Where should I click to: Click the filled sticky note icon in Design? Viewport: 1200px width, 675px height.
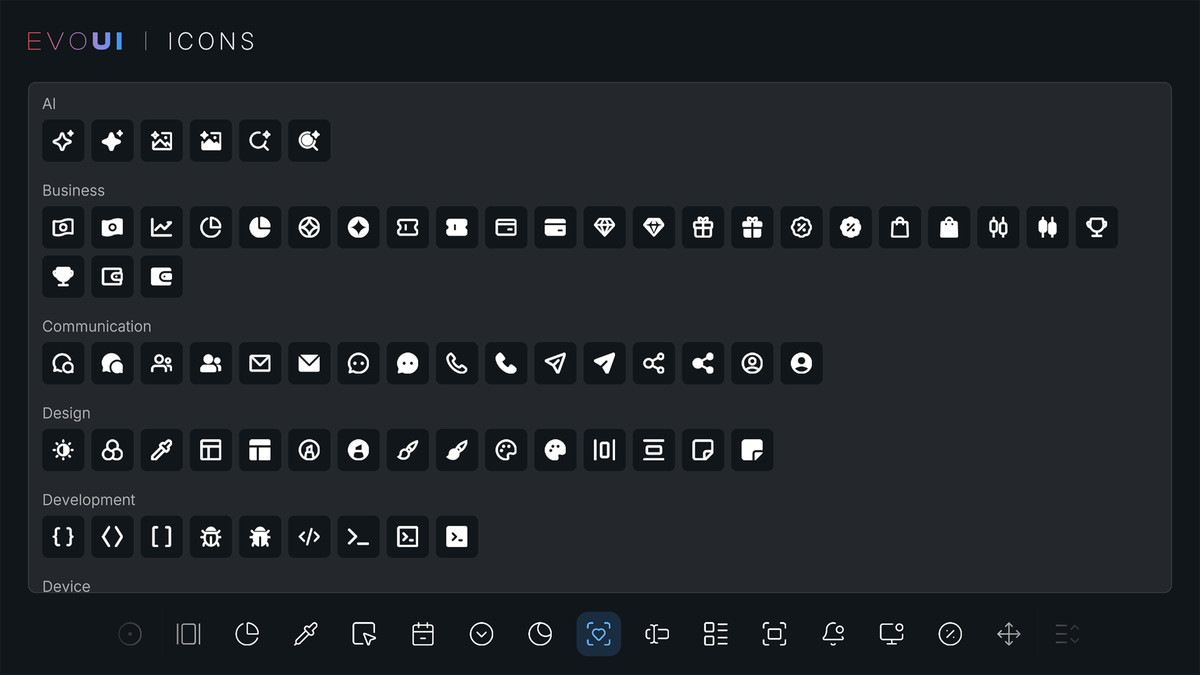coord(752,451)
